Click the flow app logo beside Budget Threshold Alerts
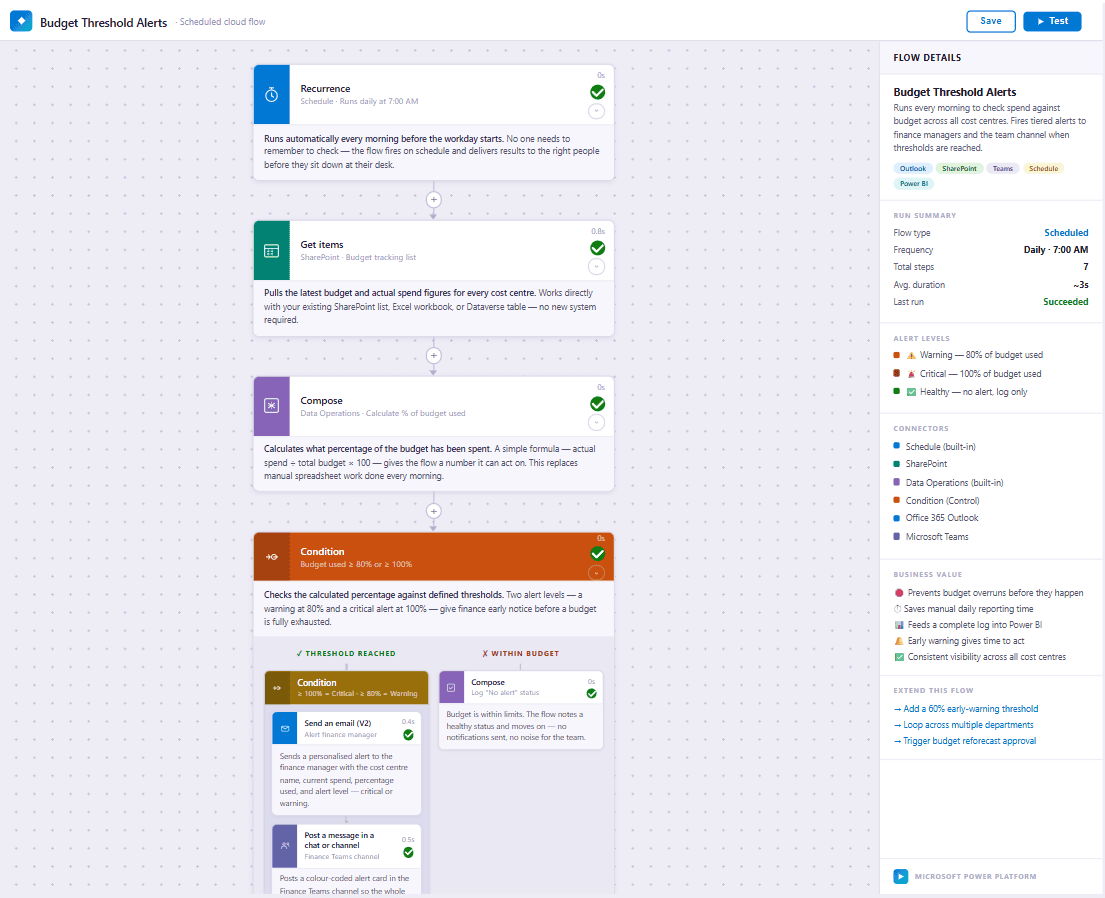Viewport: 1105px width, 898px height. 21,21
